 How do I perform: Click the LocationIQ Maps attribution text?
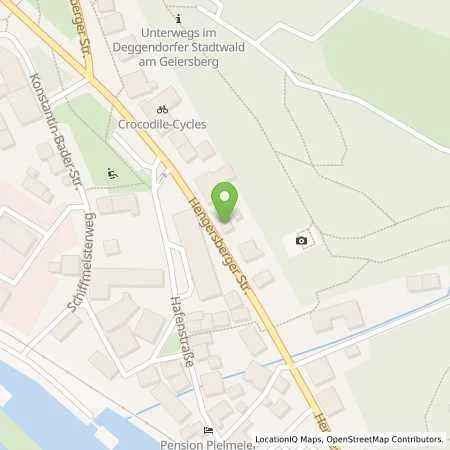[289, 439]
